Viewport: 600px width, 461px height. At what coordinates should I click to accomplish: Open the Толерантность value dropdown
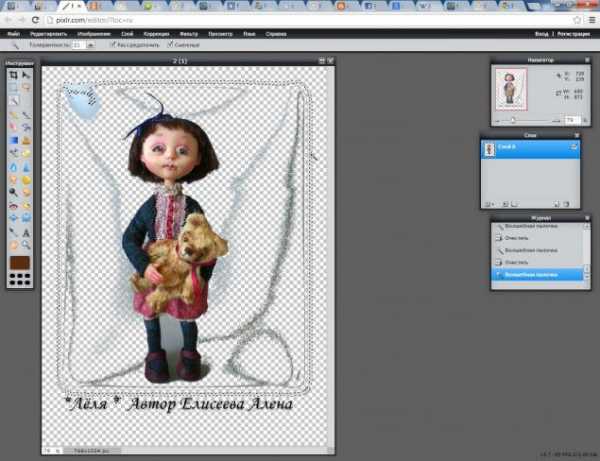tap(91, 45)
